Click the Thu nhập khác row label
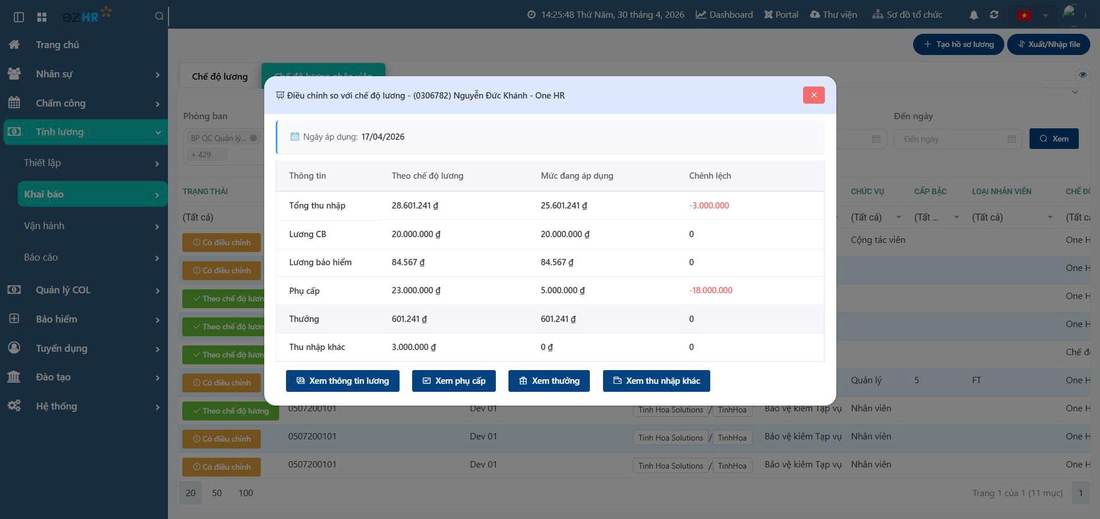 point(317,347)
